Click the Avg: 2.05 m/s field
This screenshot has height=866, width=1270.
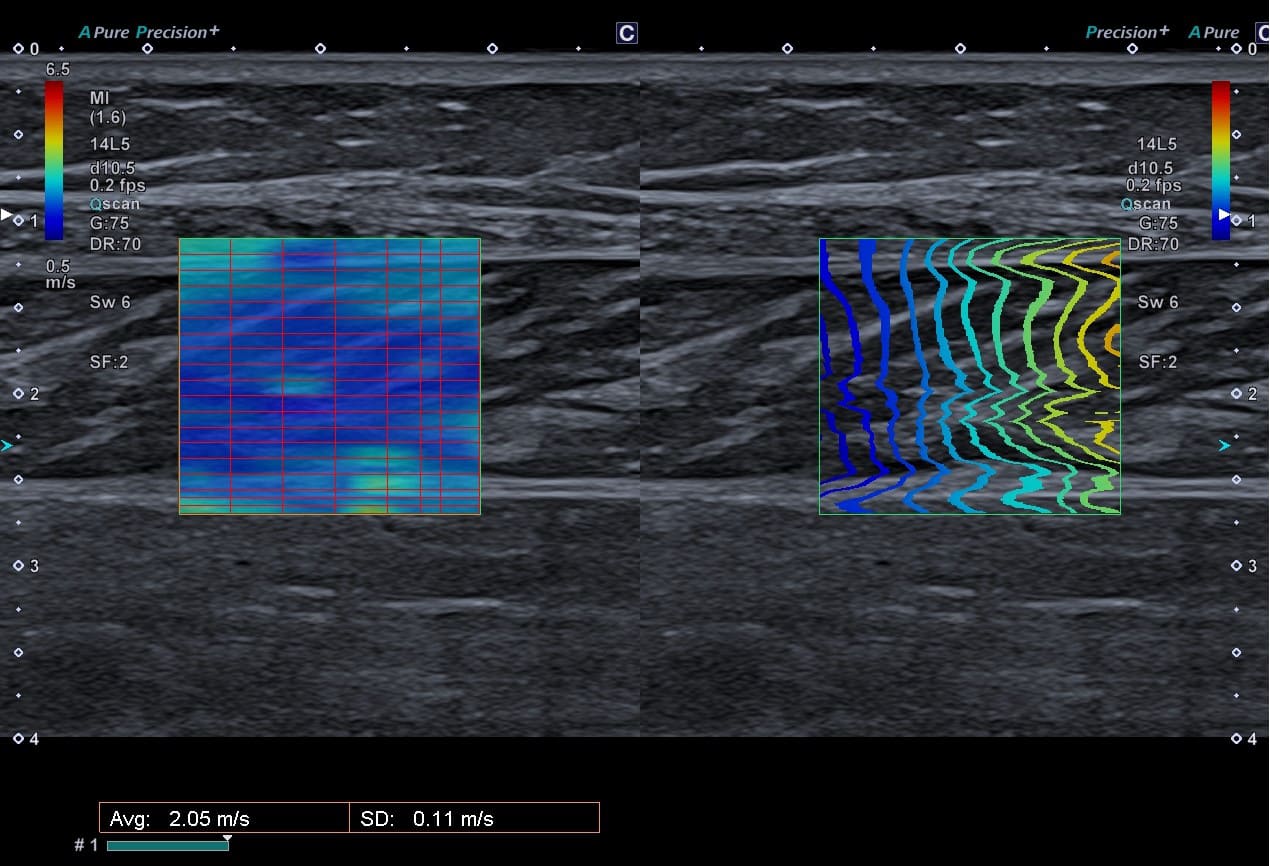point(225,818)
